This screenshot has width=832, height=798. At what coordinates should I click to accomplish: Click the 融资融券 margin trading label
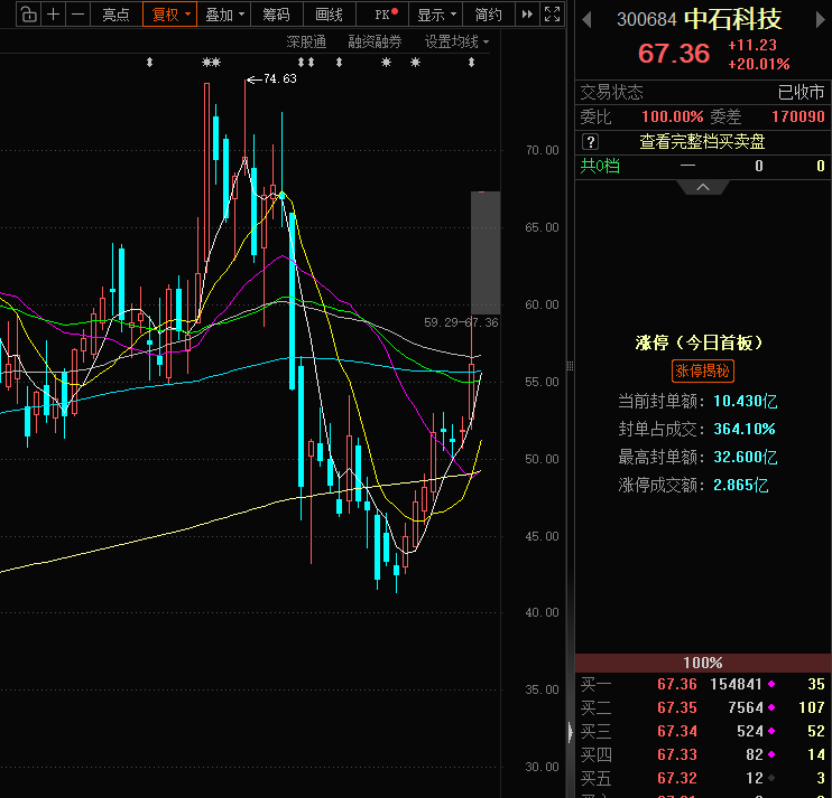coord(375,42)
